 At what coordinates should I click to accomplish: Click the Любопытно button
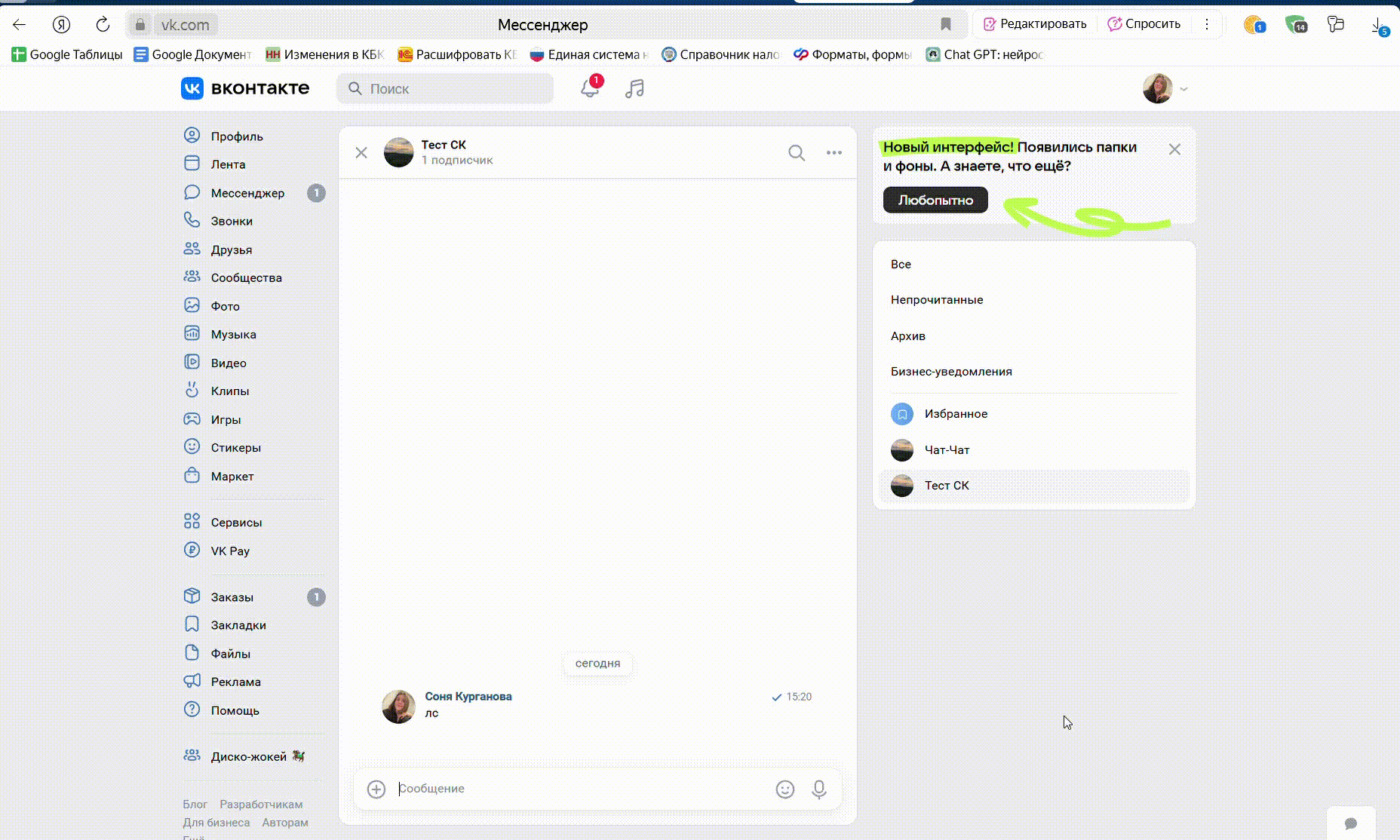(935, 200)
